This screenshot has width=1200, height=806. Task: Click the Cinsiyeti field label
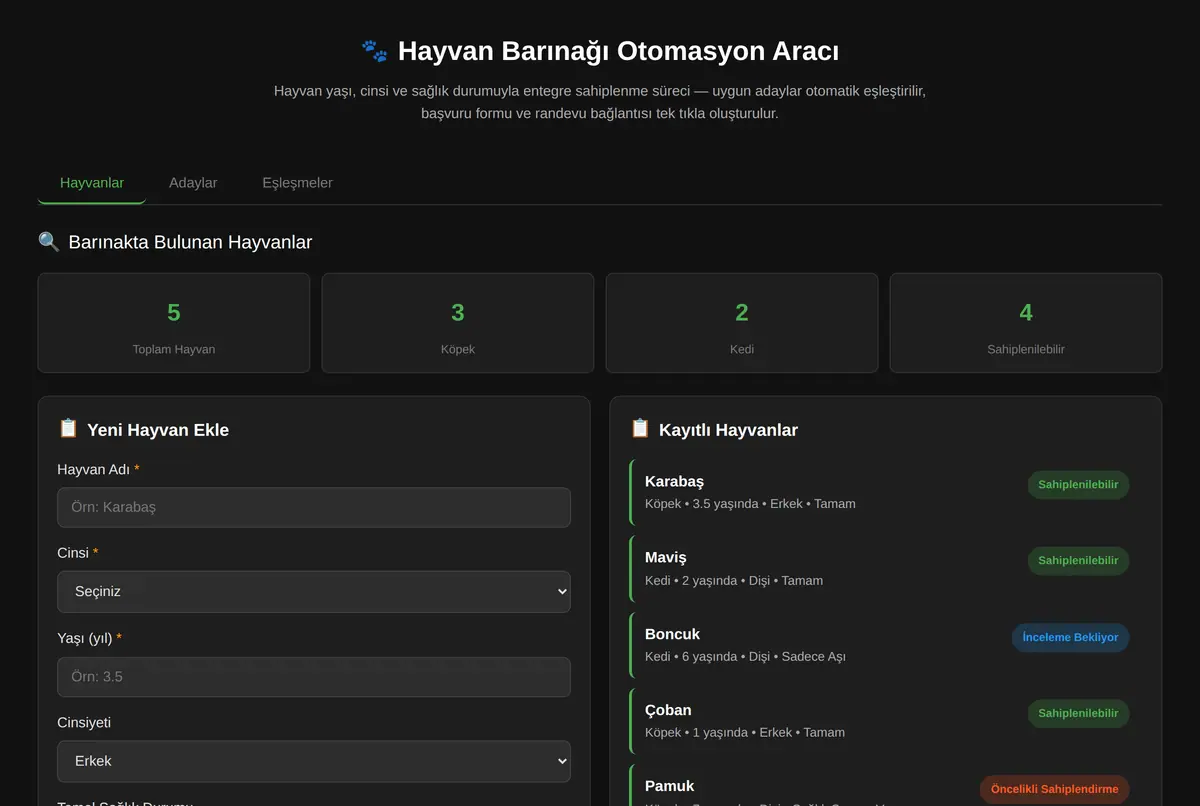pos(85,722)
